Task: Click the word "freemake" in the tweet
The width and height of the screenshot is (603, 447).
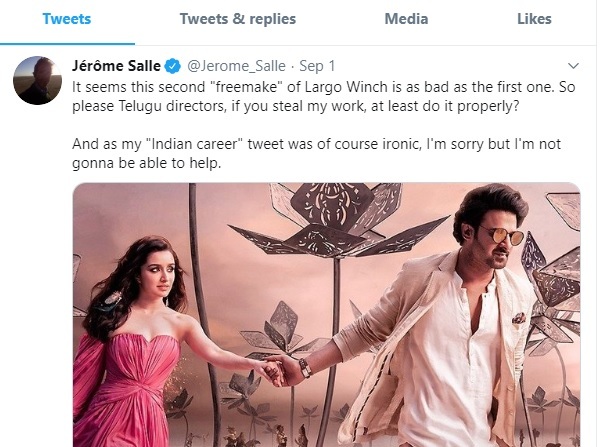Action: 245,87
